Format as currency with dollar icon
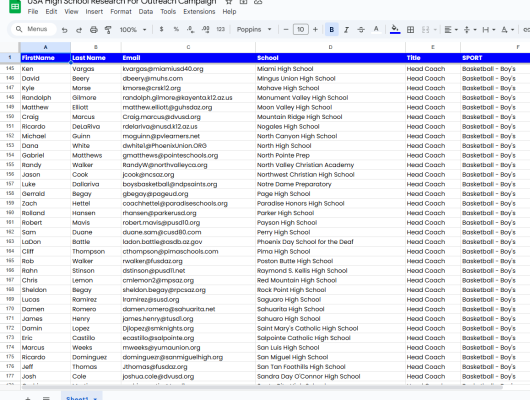 [x=162, y=29]
